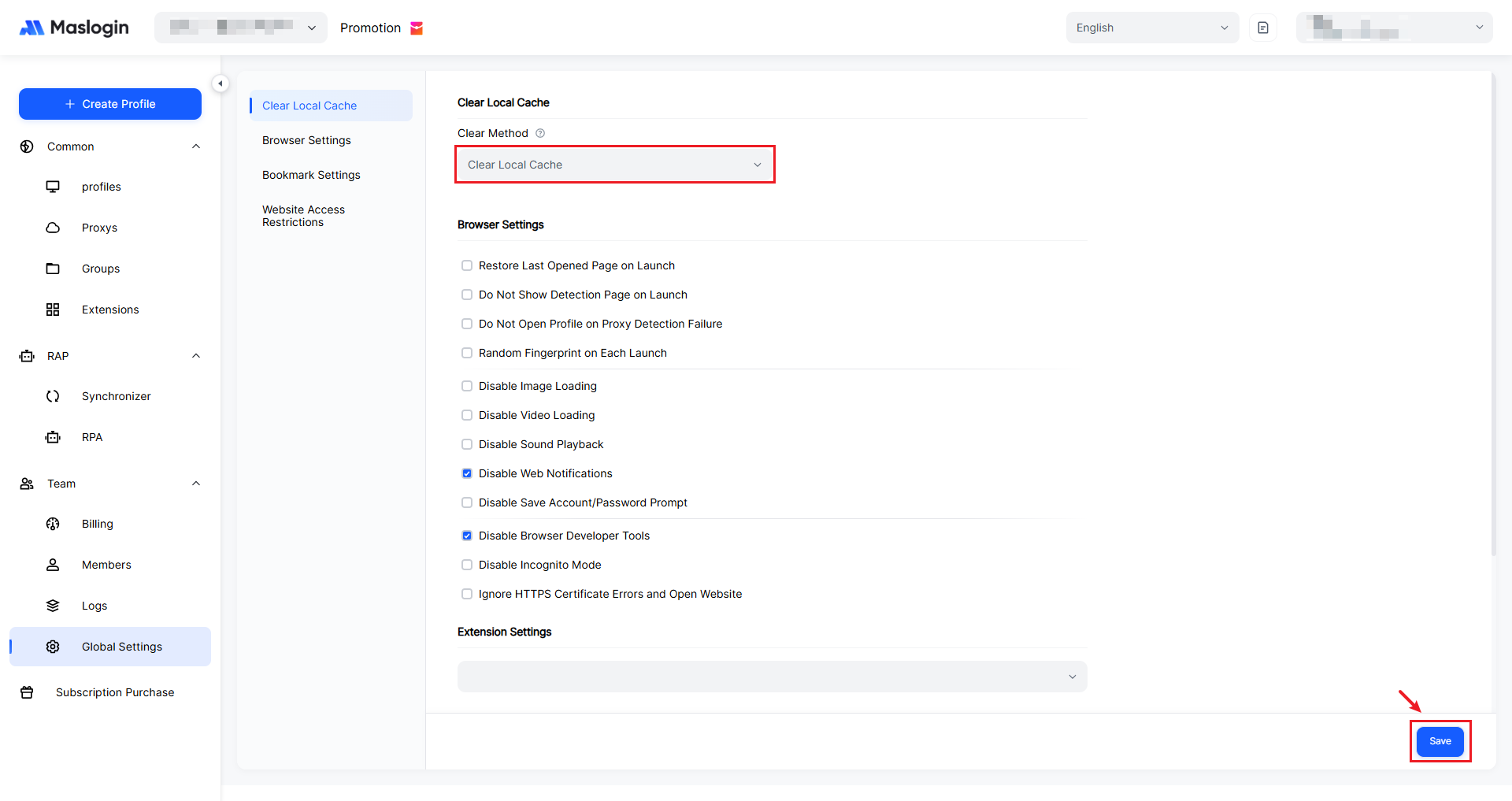1512x801 pixels.
Task: Click the RPA robot icon
Action: tap(53, 437)
